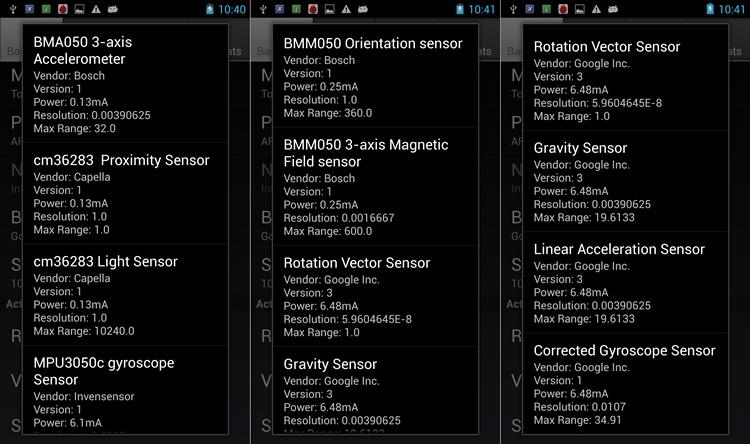Click 'Vendor: Google Inc.' under Linear Acceleration Sensor
Viewport: 750px width, 444px height.
(x=582, y=266)
